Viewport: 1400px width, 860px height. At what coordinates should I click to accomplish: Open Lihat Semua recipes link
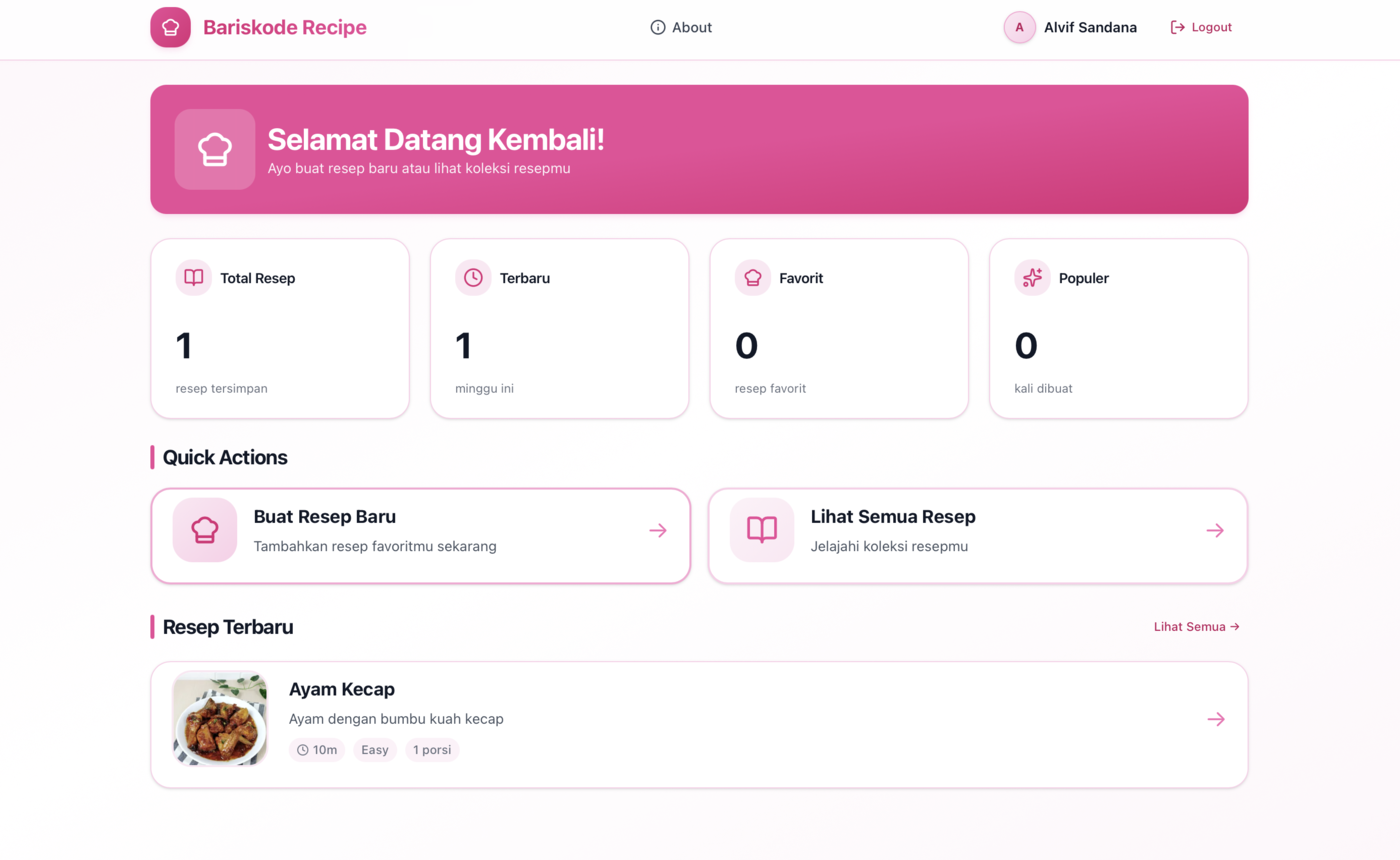(1196, 626)
